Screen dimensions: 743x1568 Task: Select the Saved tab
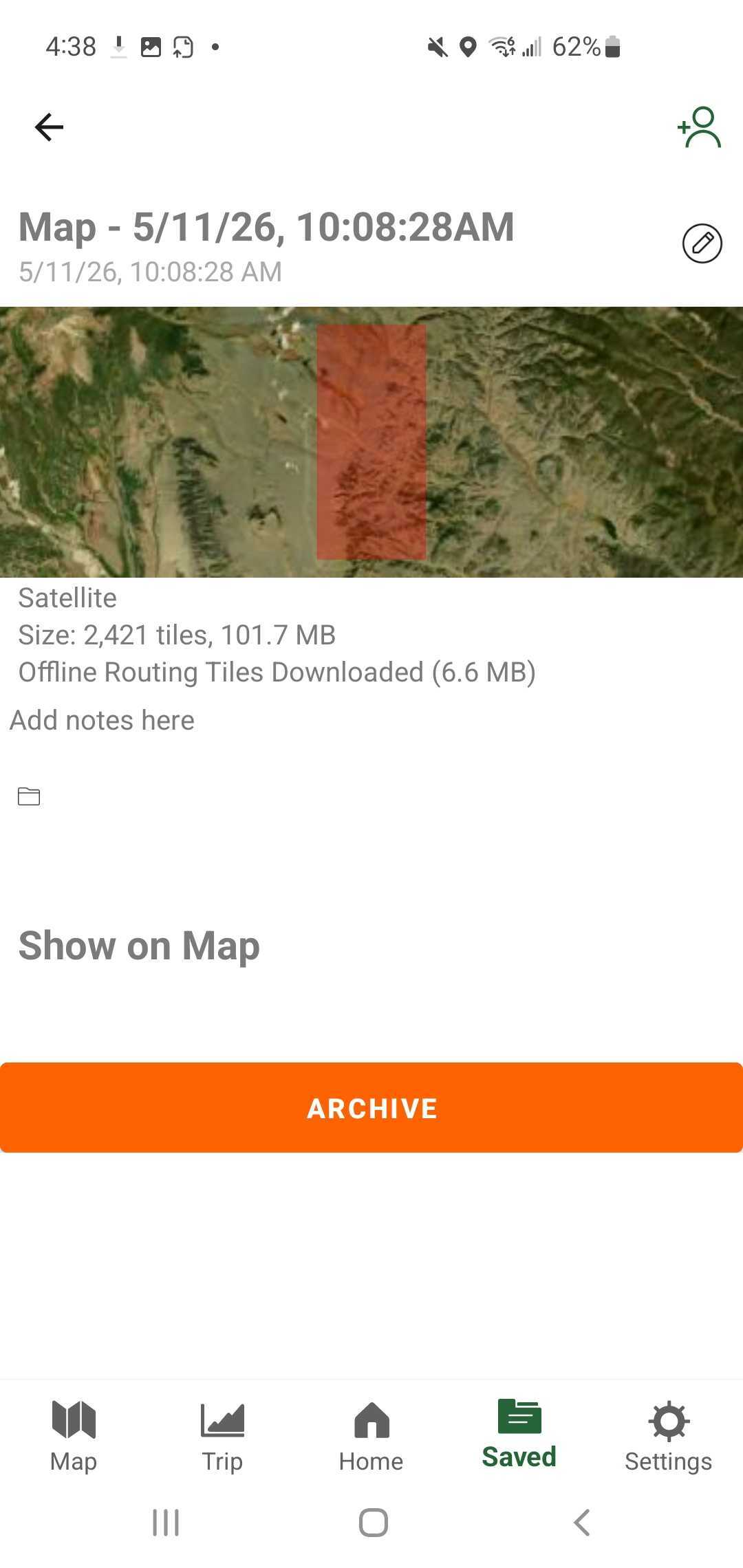pyautogui.click(x=519, y=1434)
